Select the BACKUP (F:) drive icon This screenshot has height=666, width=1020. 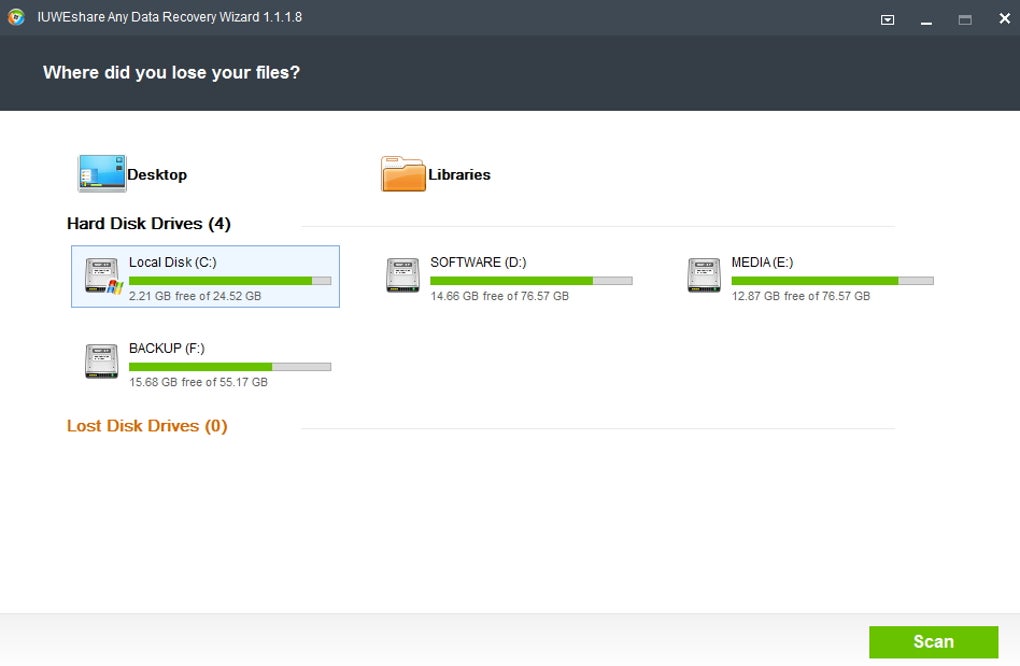pos(101,361)
